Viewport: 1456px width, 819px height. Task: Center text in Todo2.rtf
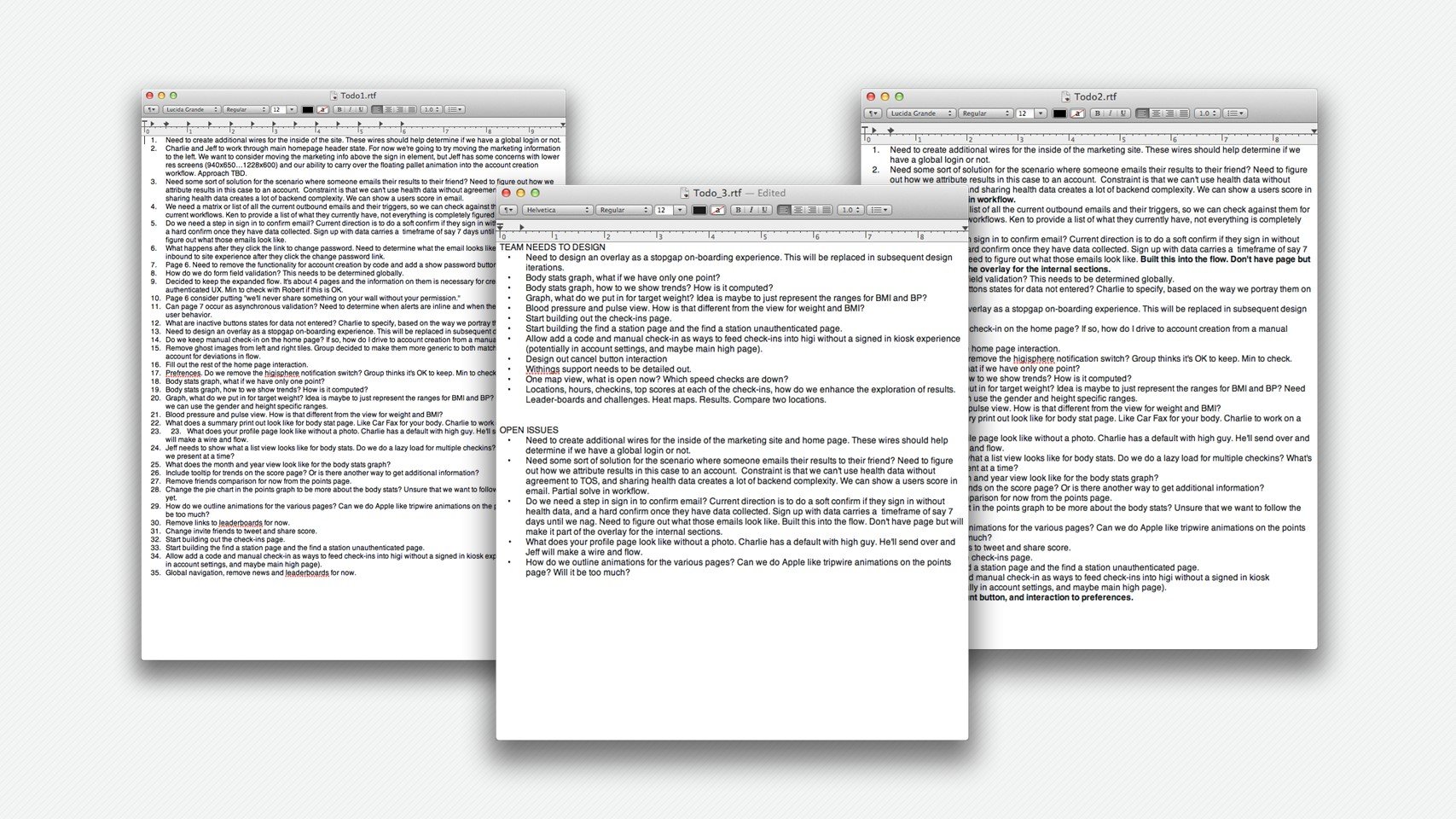(x=1156, y=113)
